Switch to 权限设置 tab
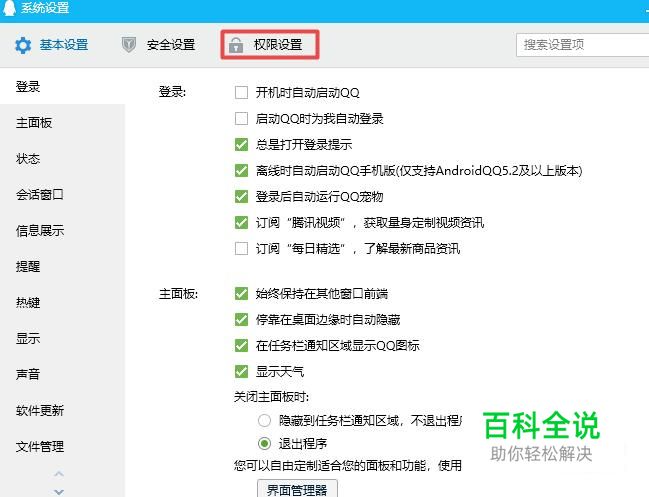Viewport: 649px width, 497px height. [269, 45]
